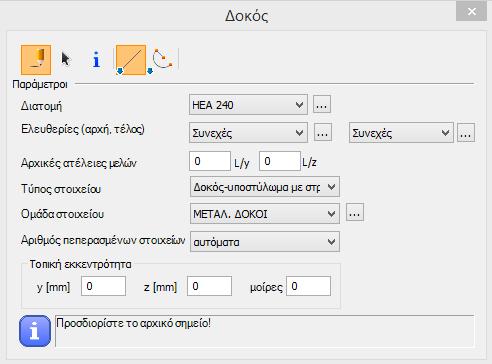Choose the arc beam drawing mode
This screenshot has height=364, width=492.
point(162,59)
